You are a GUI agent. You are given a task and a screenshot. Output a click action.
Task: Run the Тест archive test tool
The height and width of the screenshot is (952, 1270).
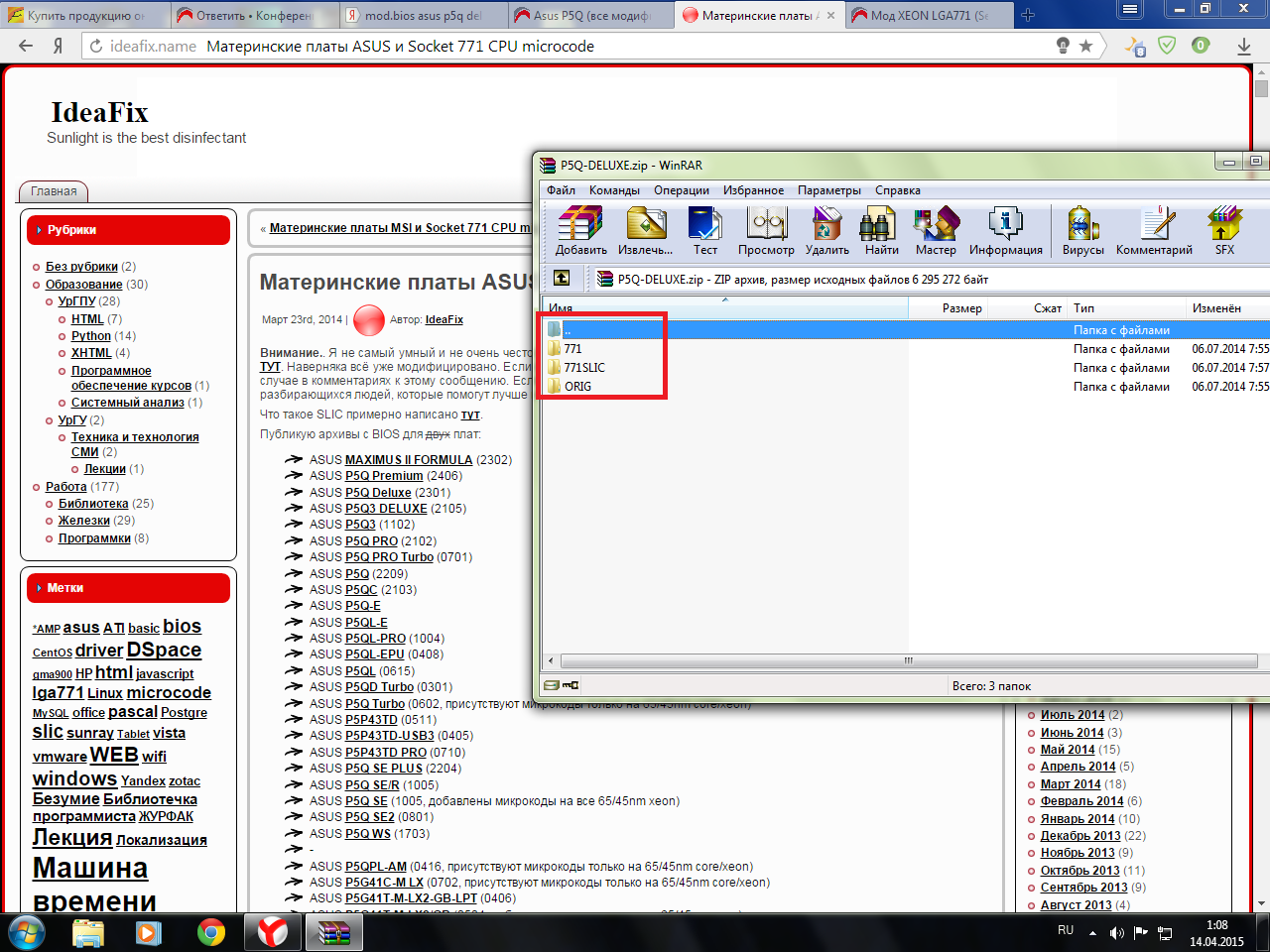[705, 231]
